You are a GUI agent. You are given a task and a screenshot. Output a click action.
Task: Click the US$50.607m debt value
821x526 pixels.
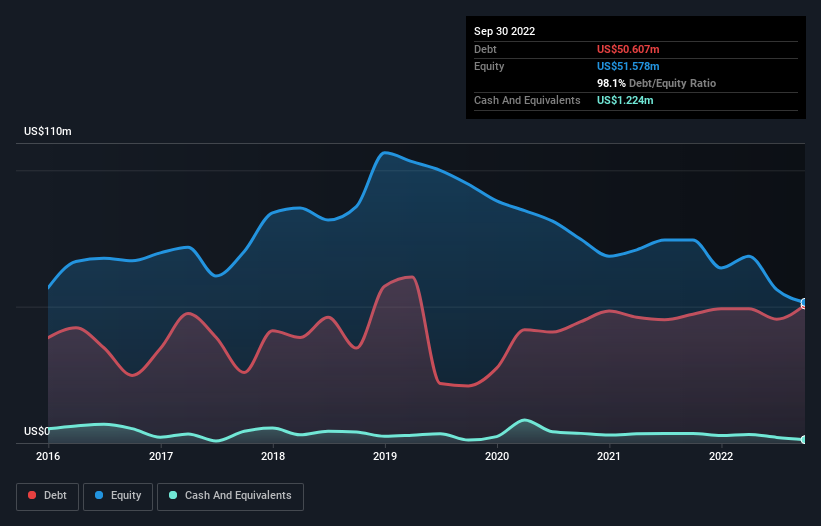point(628,49)
